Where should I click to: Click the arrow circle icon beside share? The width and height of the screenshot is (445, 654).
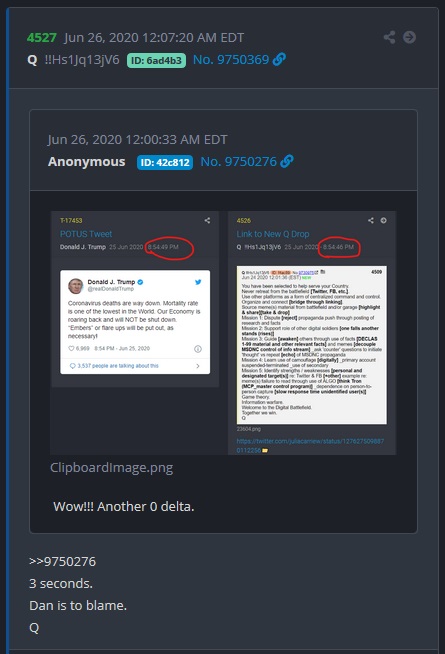pos(410,37)
